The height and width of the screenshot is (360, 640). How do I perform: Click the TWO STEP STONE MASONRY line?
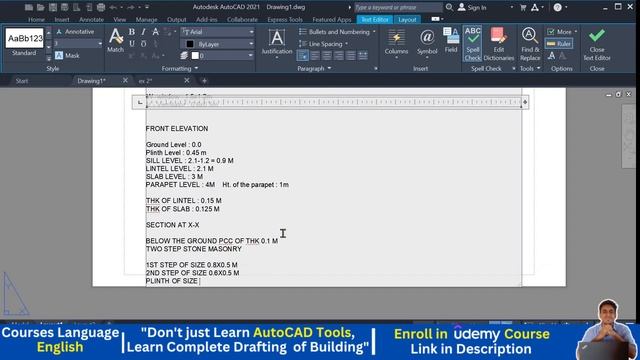tap(194, 249)
